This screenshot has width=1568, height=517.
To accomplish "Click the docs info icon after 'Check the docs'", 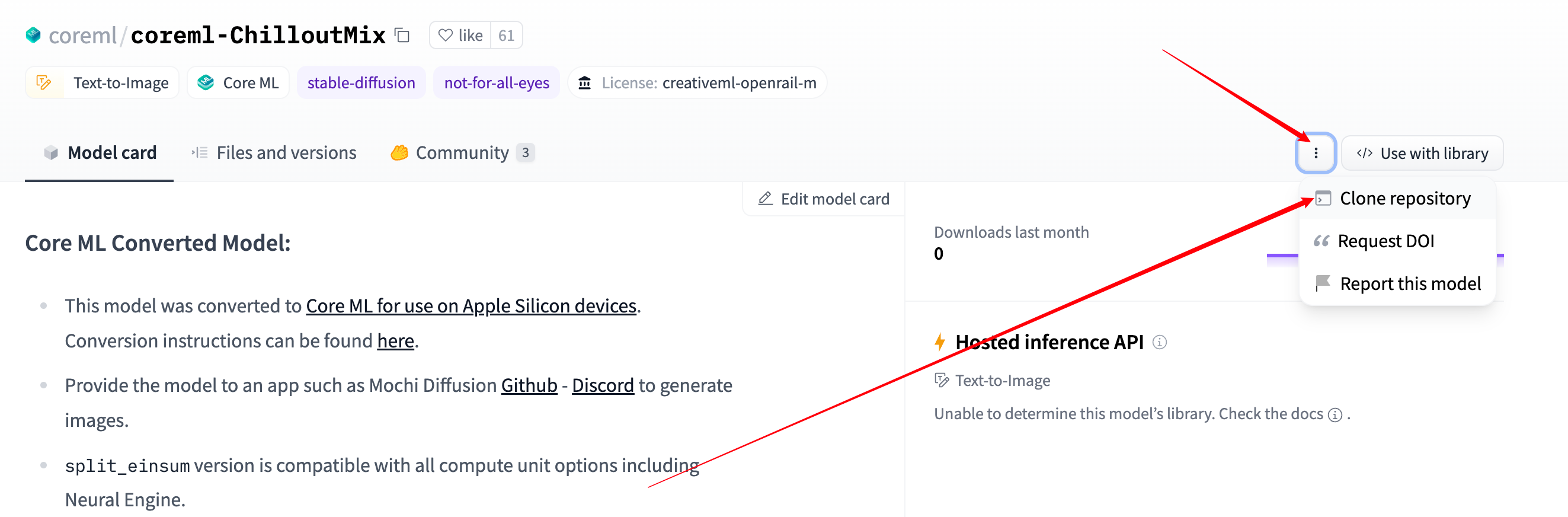I will (1335, 414).
